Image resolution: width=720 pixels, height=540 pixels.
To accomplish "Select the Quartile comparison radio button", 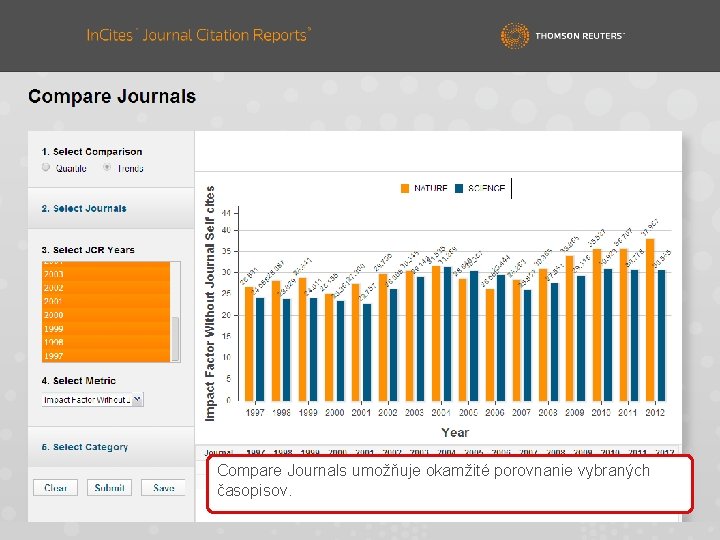I will pos(45,168).
